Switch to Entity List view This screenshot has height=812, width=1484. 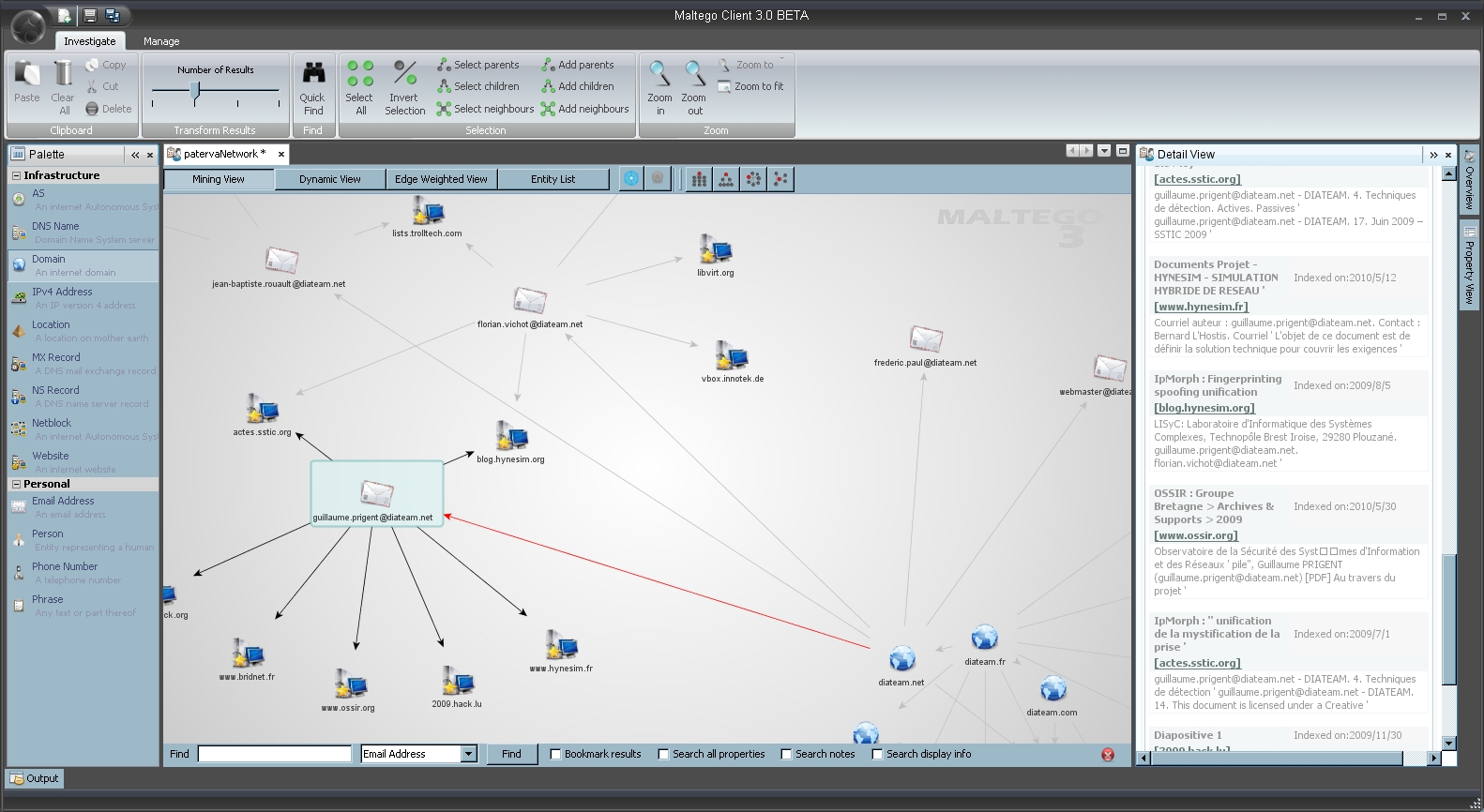(x=553, y=179)
